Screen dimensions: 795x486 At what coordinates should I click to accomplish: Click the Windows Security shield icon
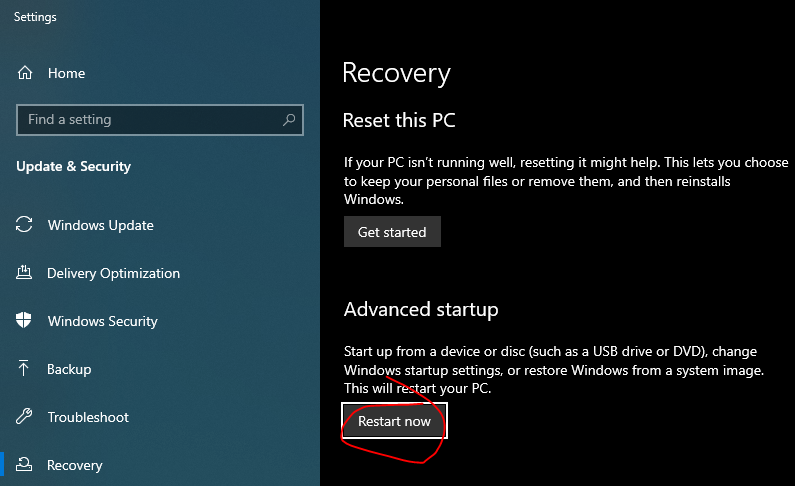(x=25, y=321)
